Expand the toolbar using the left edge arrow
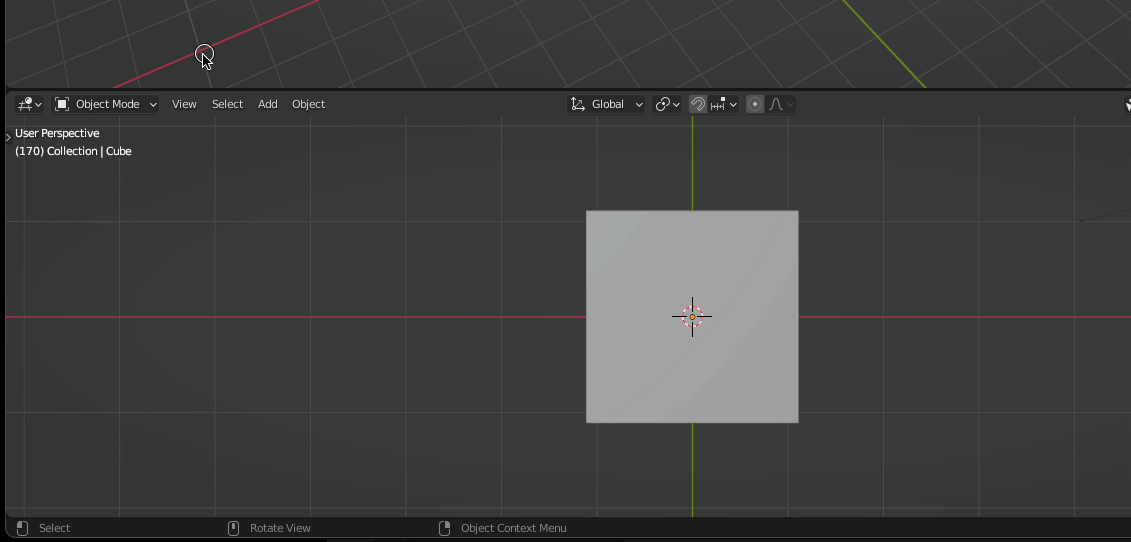Screen dimensions: 1131x542 [x=8, y=135]
